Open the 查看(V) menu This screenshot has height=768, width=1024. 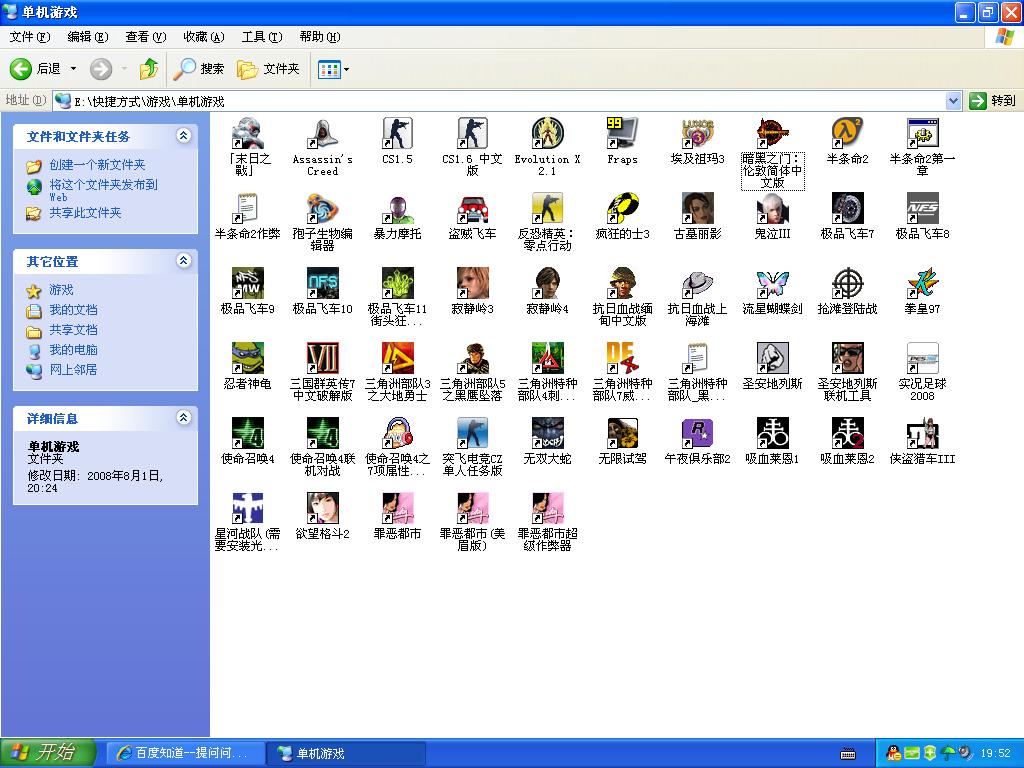[x=146, y=37]
